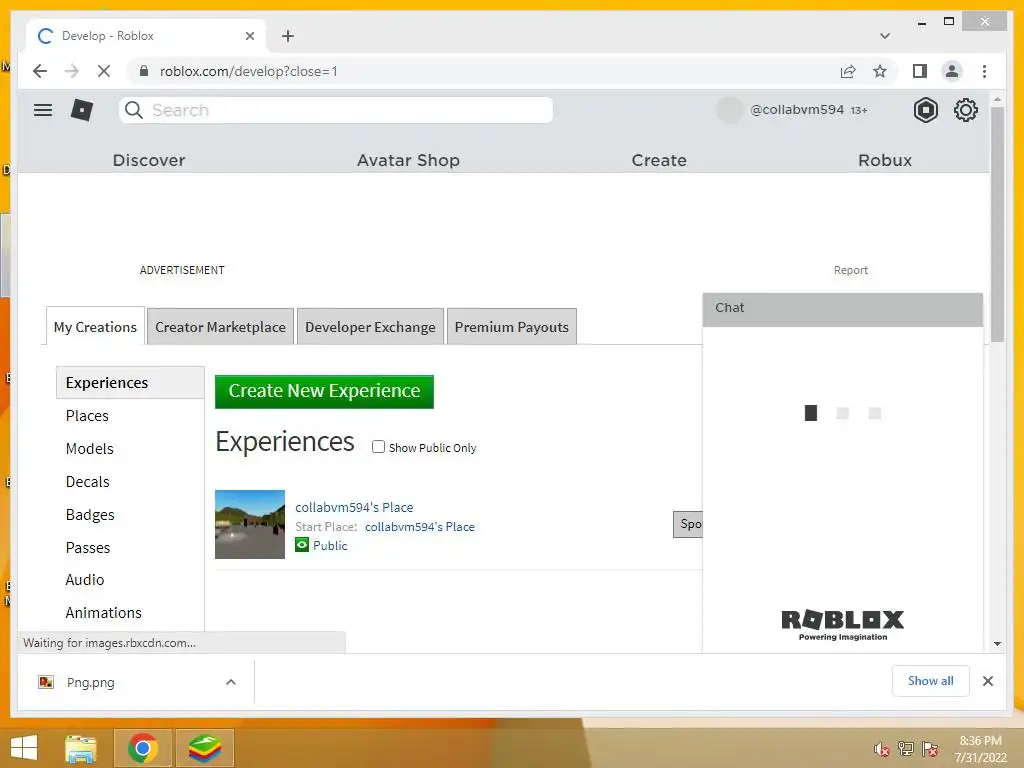Bookmark this tab with star icon
This screenshot has height=768, width=1024.
(880, 71)
